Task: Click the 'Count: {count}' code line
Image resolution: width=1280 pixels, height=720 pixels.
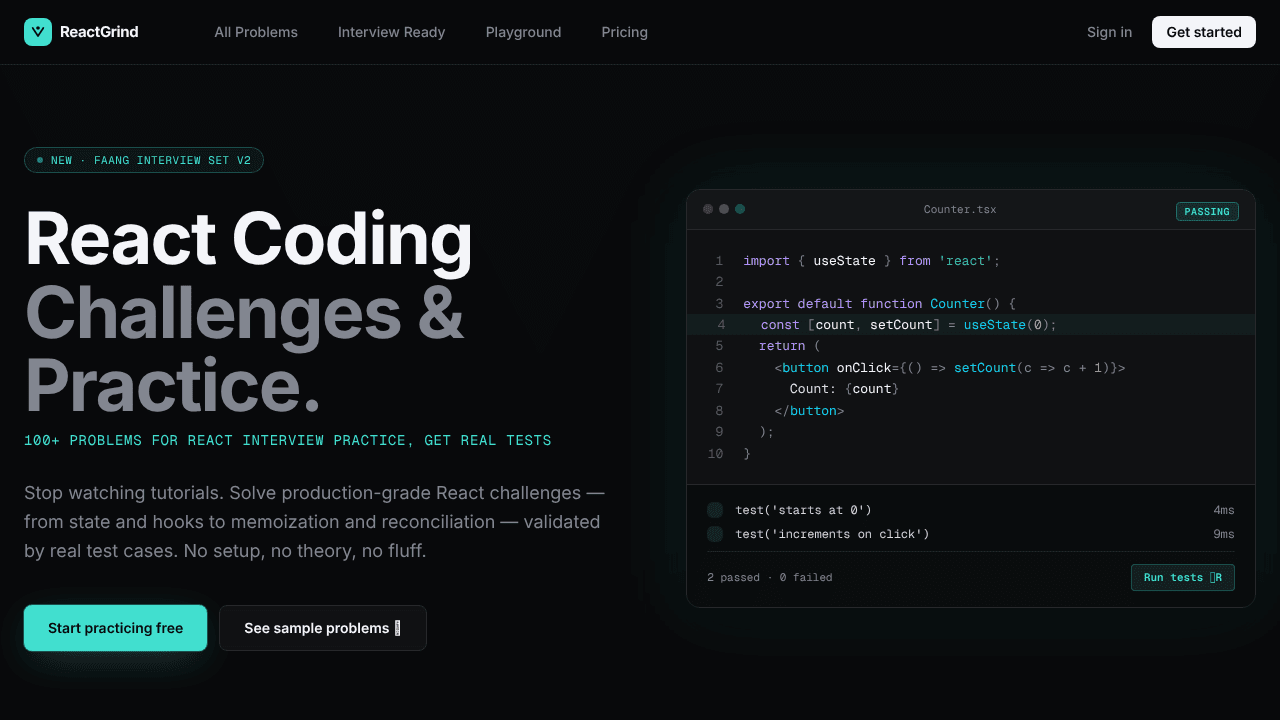Action: pos(845,388)
